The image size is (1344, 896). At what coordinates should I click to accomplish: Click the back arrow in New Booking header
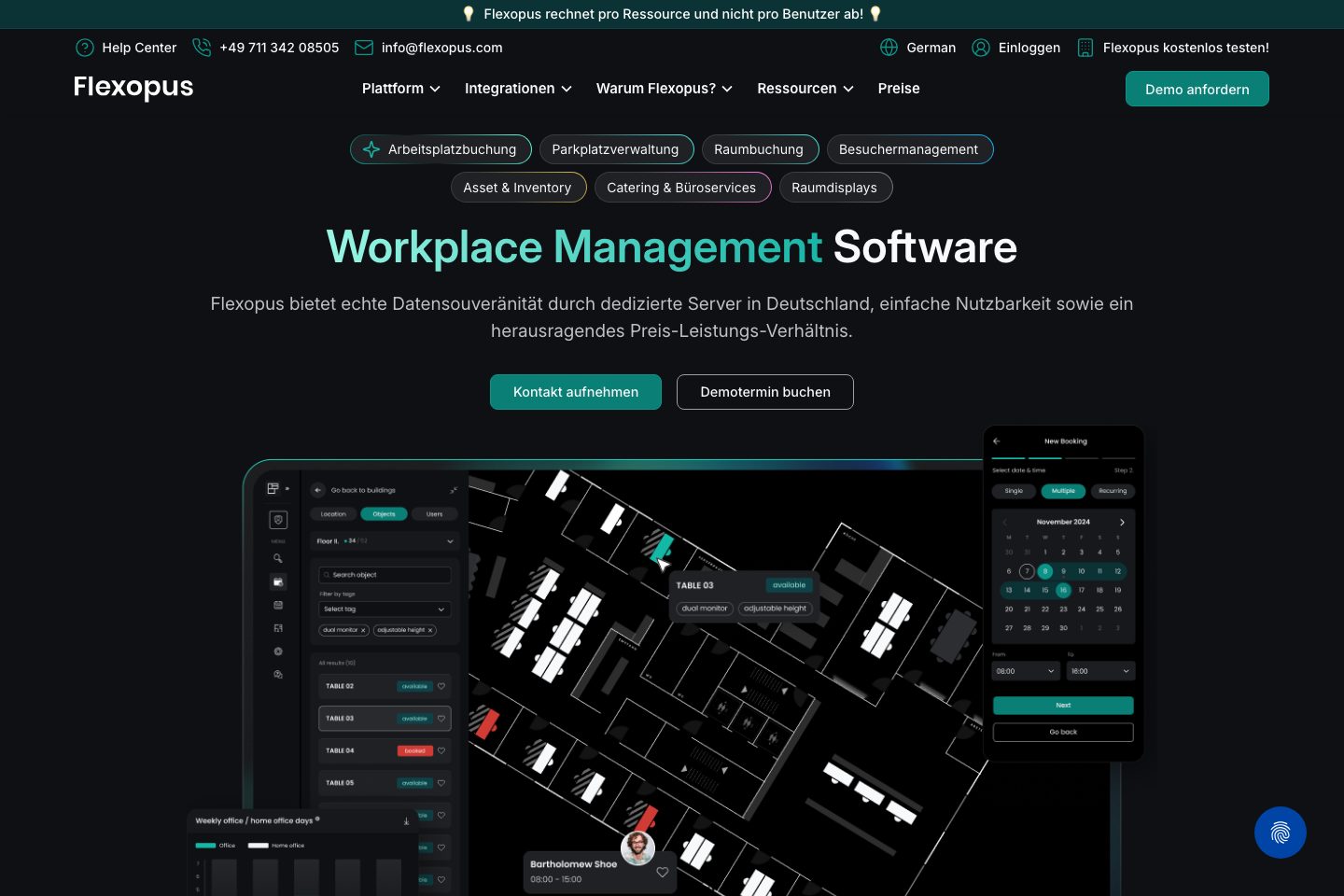[x=996, y=441]
